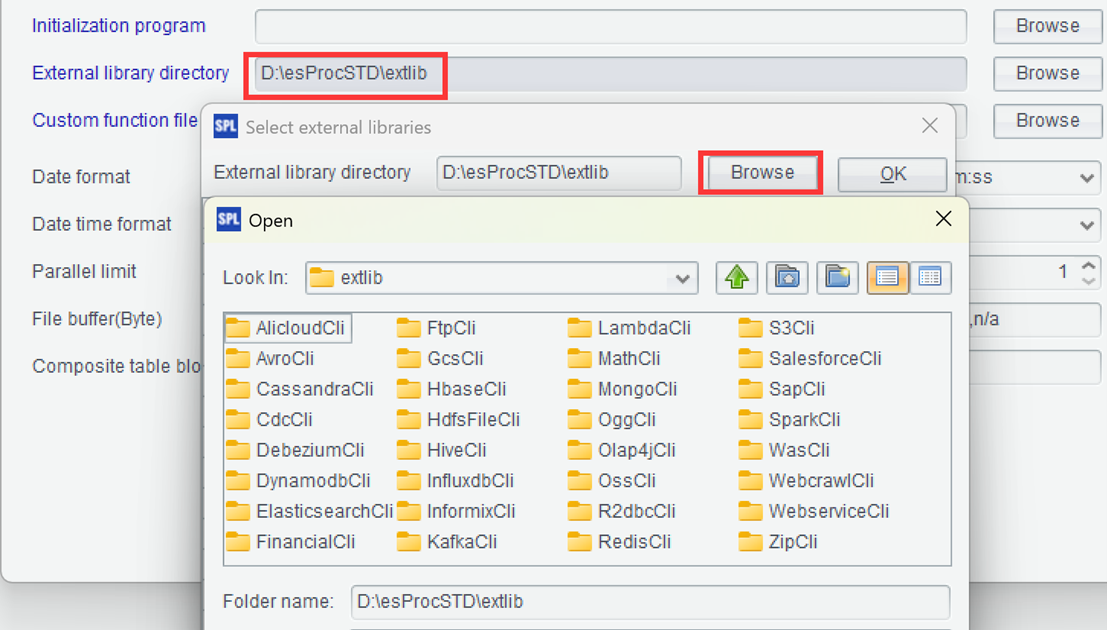This screenshot has height=630, width=1107.
Task: Select the SparkCli folder
Action: click(x=803, y=420)
